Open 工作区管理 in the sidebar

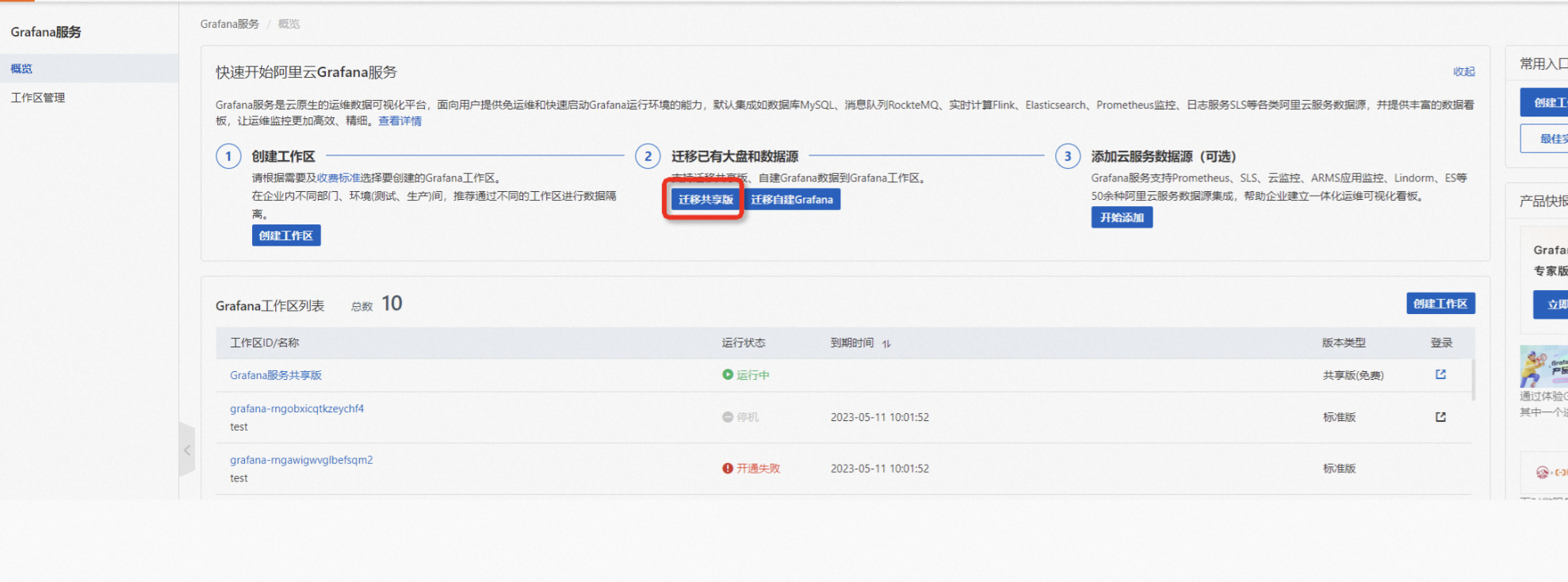coord(38,98)
